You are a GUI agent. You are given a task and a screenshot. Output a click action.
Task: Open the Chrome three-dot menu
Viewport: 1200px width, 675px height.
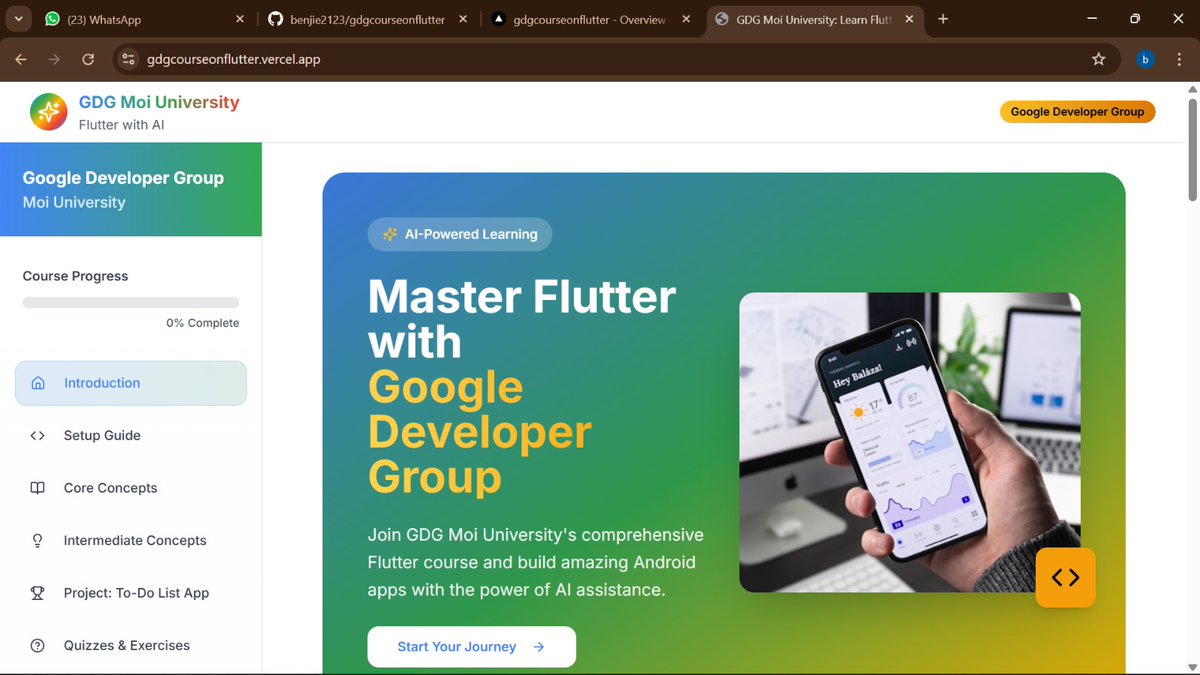1179,59
